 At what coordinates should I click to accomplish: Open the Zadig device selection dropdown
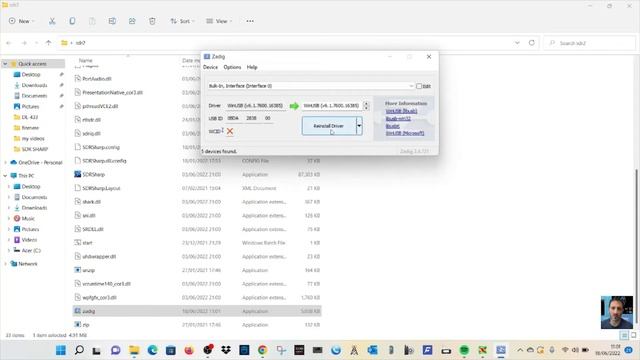[411, 86]
